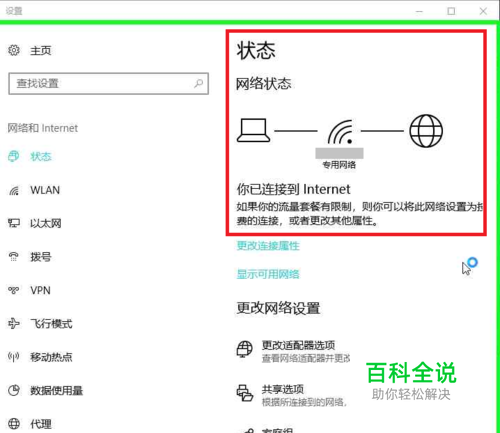Click the 代理 globe icon
The height and width of the screenshot is (433, 500).
(x=14, y=424)
